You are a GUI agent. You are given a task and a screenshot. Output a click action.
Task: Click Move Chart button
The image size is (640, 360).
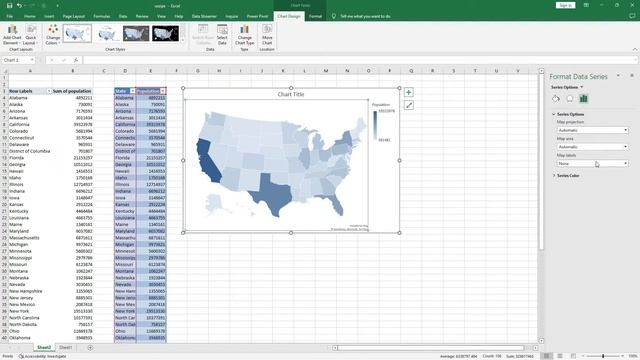267,35
